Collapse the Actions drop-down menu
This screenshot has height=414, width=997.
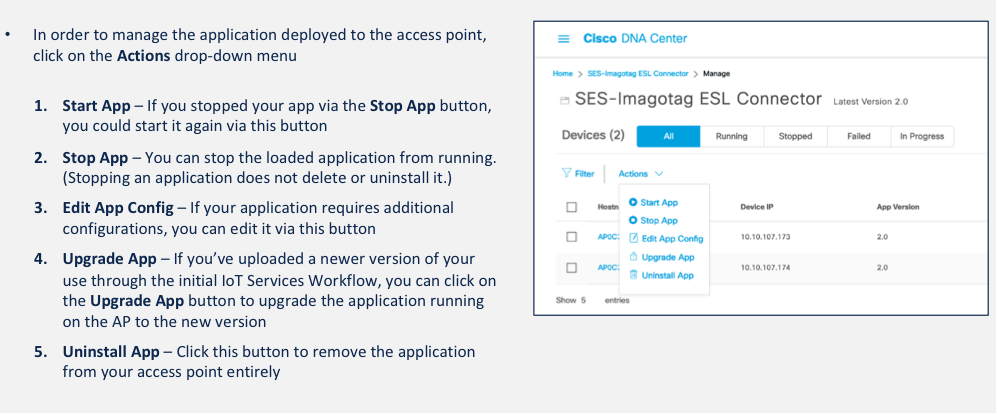pos(641,174)
